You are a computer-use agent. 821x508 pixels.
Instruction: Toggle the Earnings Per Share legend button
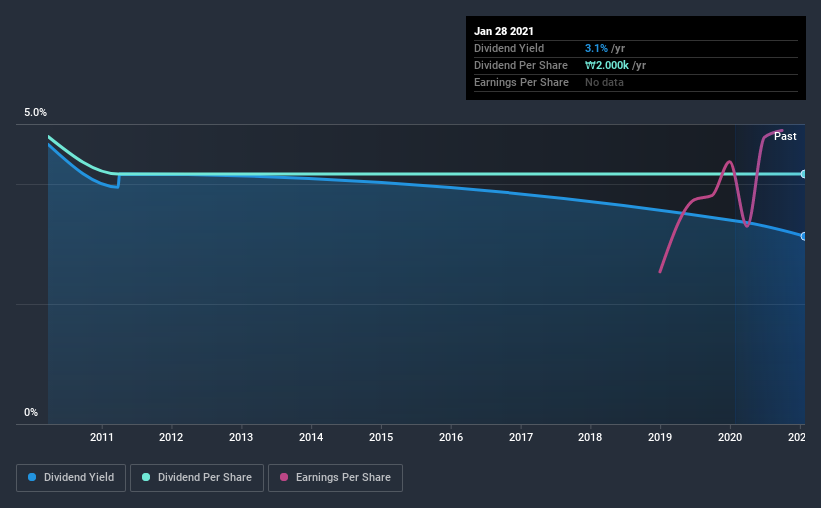click(x=336, y=478)
